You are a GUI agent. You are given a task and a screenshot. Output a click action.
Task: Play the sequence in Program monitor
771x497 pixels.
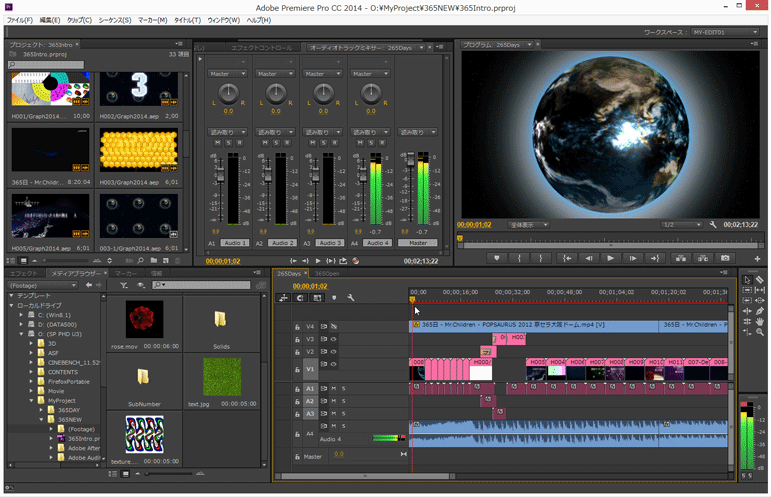[x=610, y=258]
